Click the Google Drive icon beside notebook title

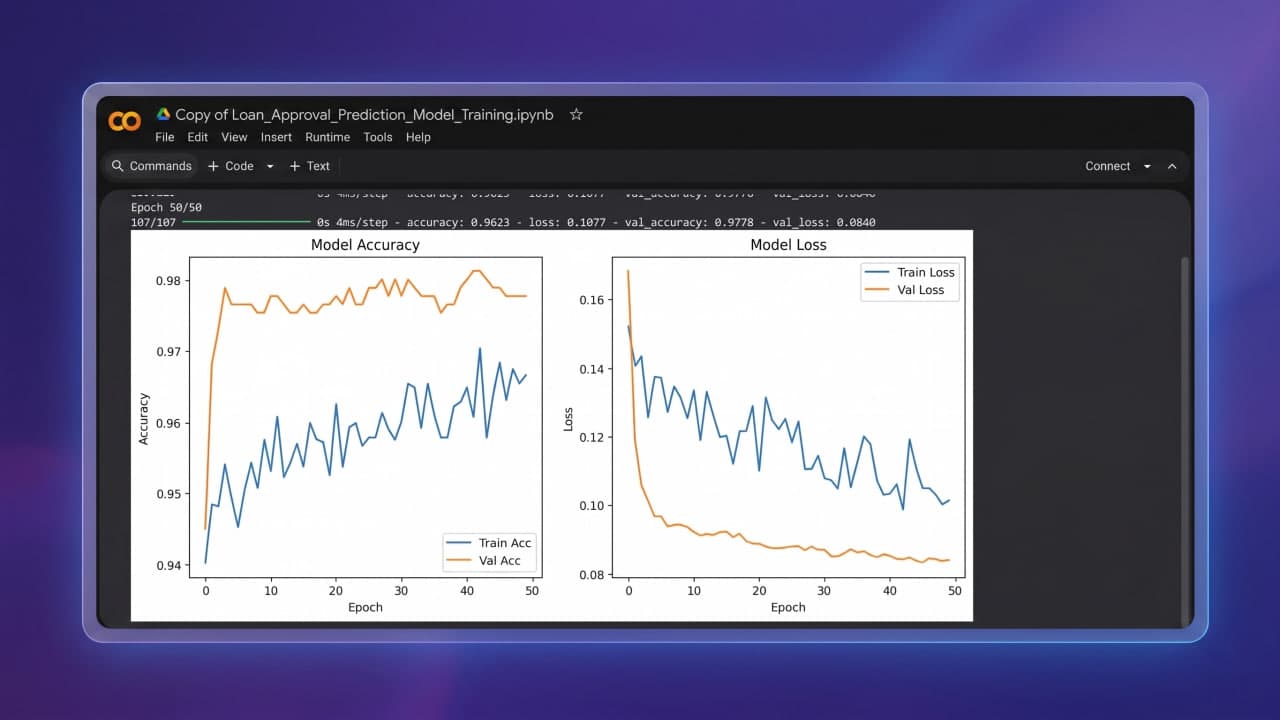point(163,114)
